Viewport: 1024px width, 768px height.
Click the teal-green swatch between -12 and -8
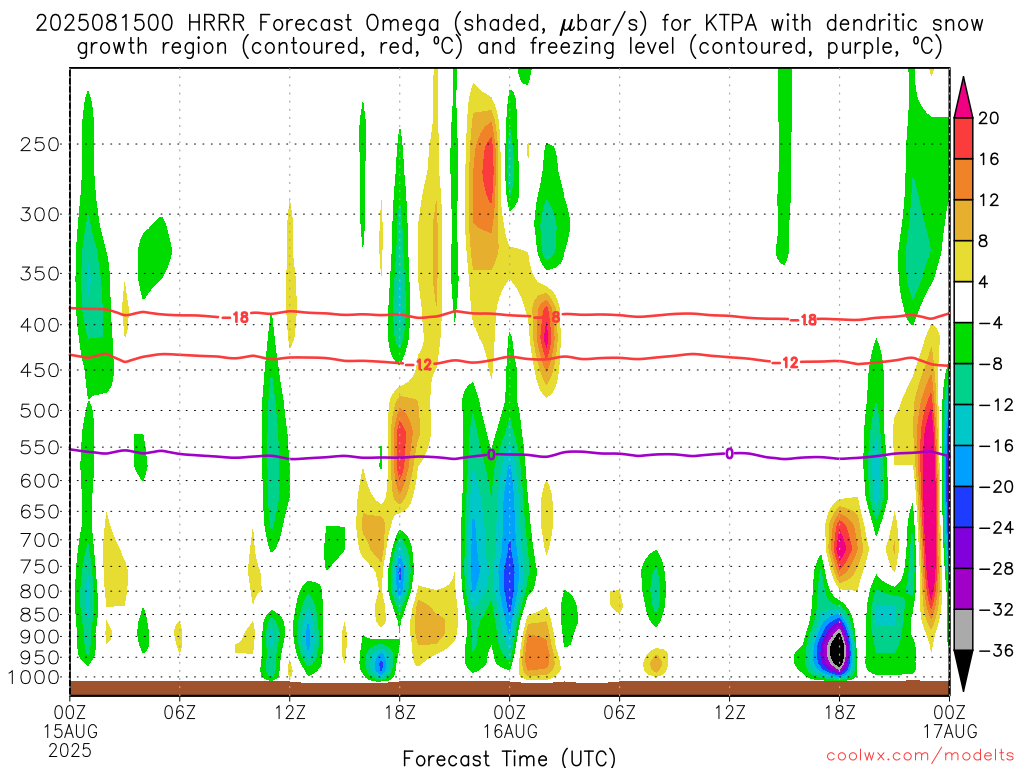(963, 384)
